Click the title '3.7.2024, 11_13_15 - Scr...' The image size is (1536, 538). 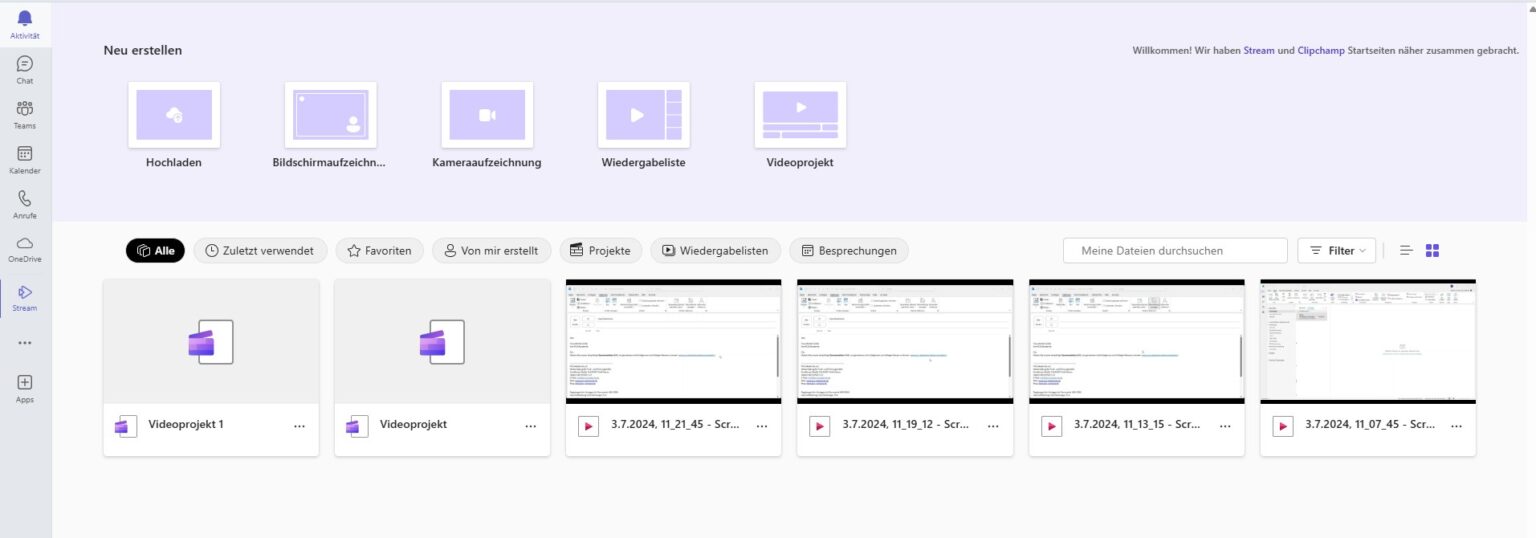[x=1137, y=425]
